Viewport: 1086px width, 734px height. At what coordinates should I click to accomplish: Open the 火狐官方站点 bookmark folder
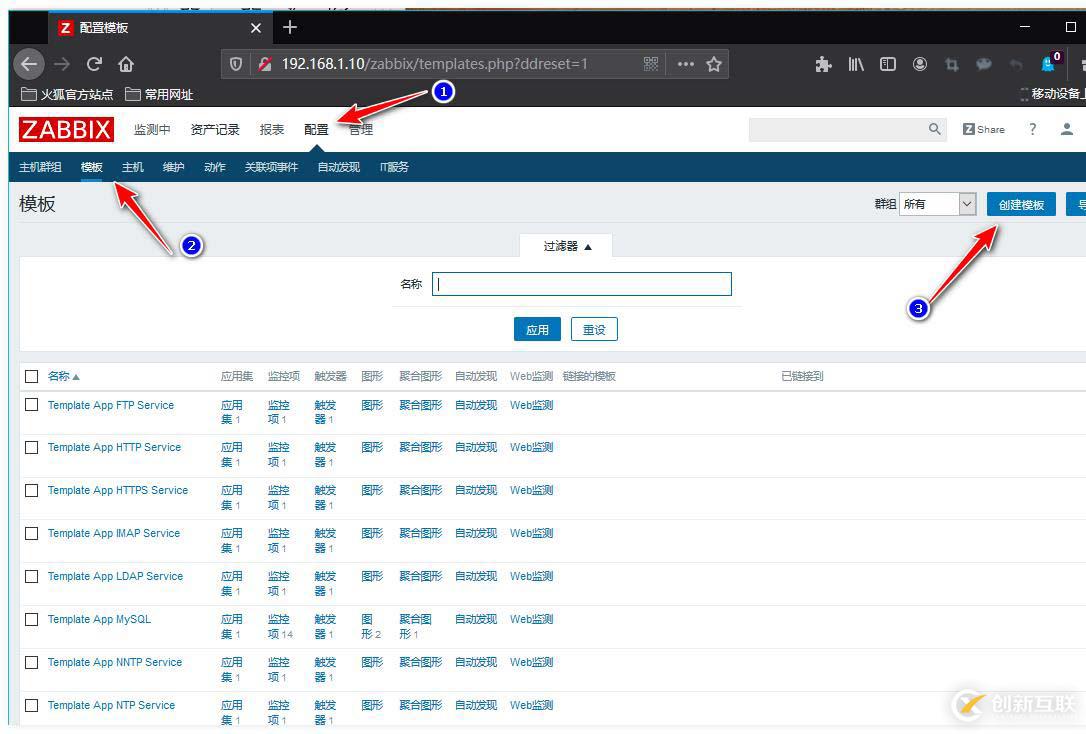point(67,94)
